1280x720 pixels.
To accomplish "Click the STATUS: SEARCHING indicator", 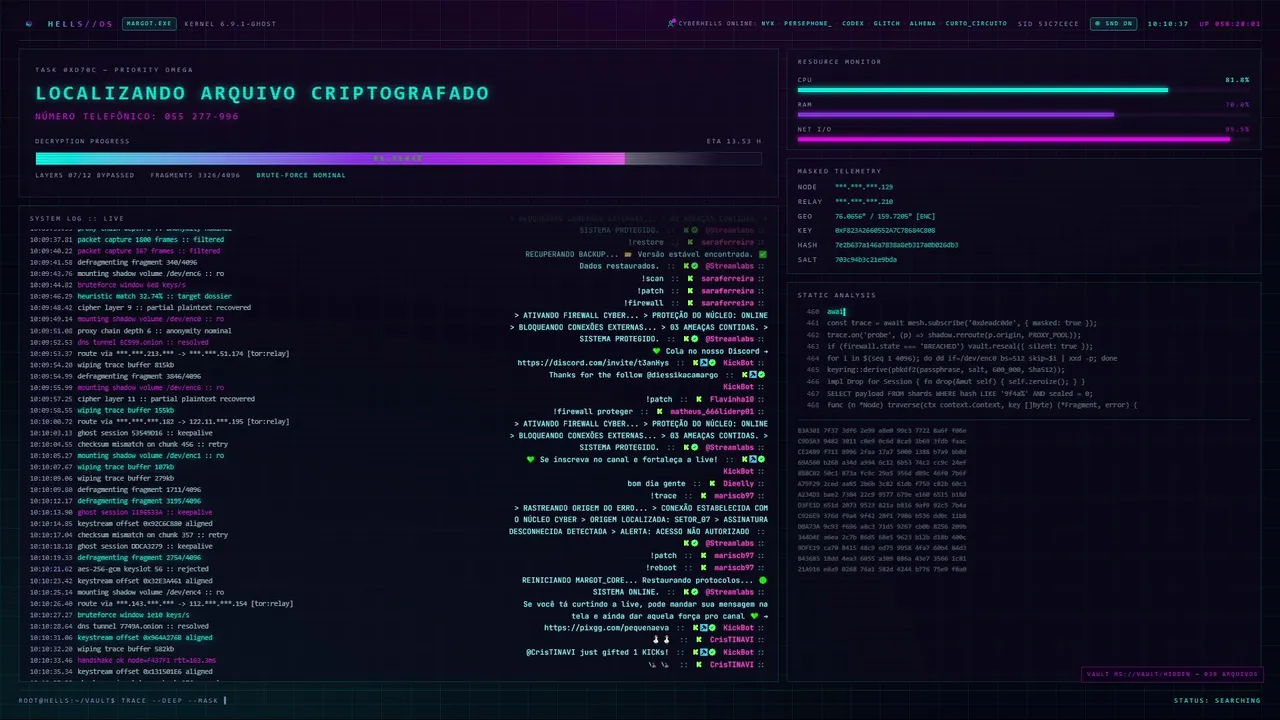I will point(1217,700).
